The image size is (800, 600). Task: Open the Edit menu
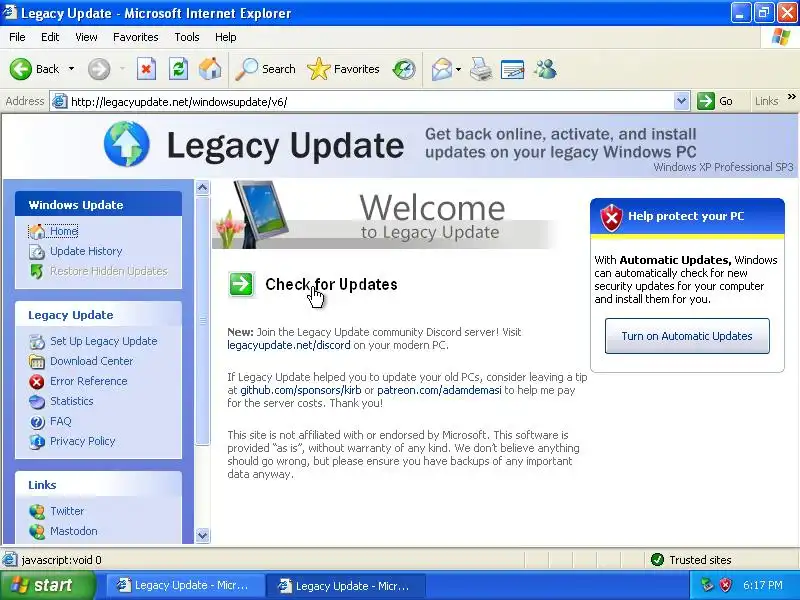(x=50, y=37)
